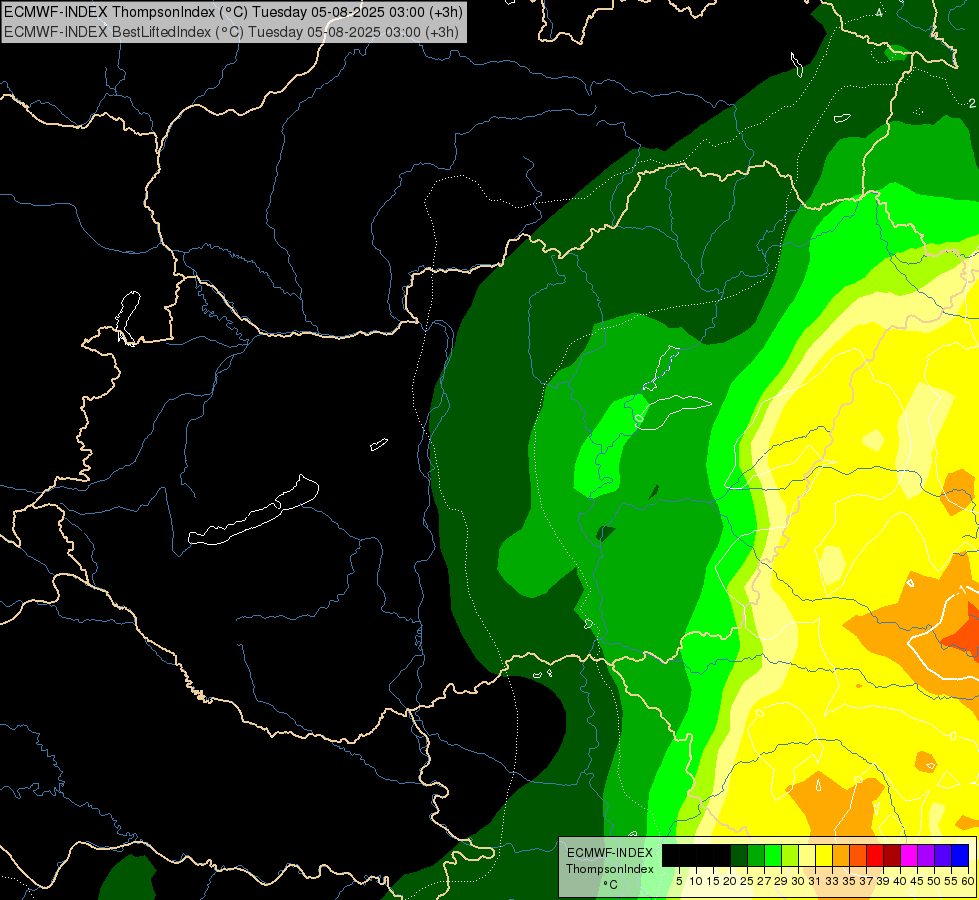Screen dimensions: 979x900
Task: Click the '°C' unit label in the legend
Action: click(x=611, y=884)
